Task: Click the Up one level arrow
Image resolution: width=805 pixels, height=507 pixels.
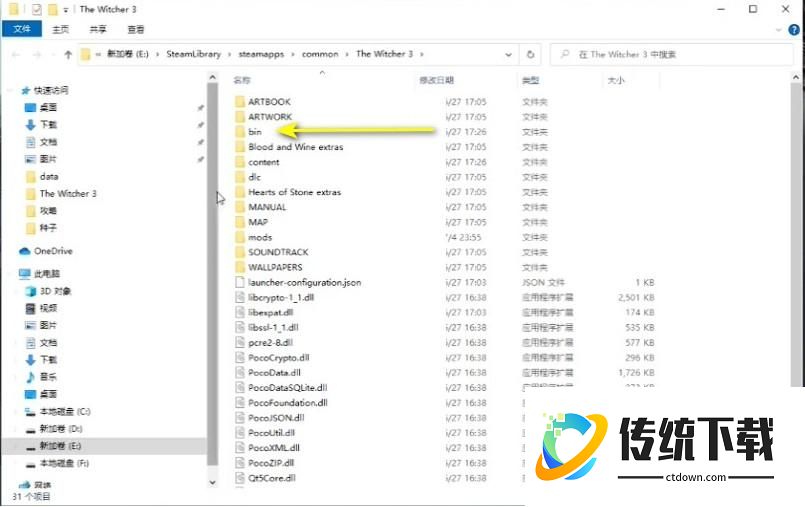Action: [67, 54]
